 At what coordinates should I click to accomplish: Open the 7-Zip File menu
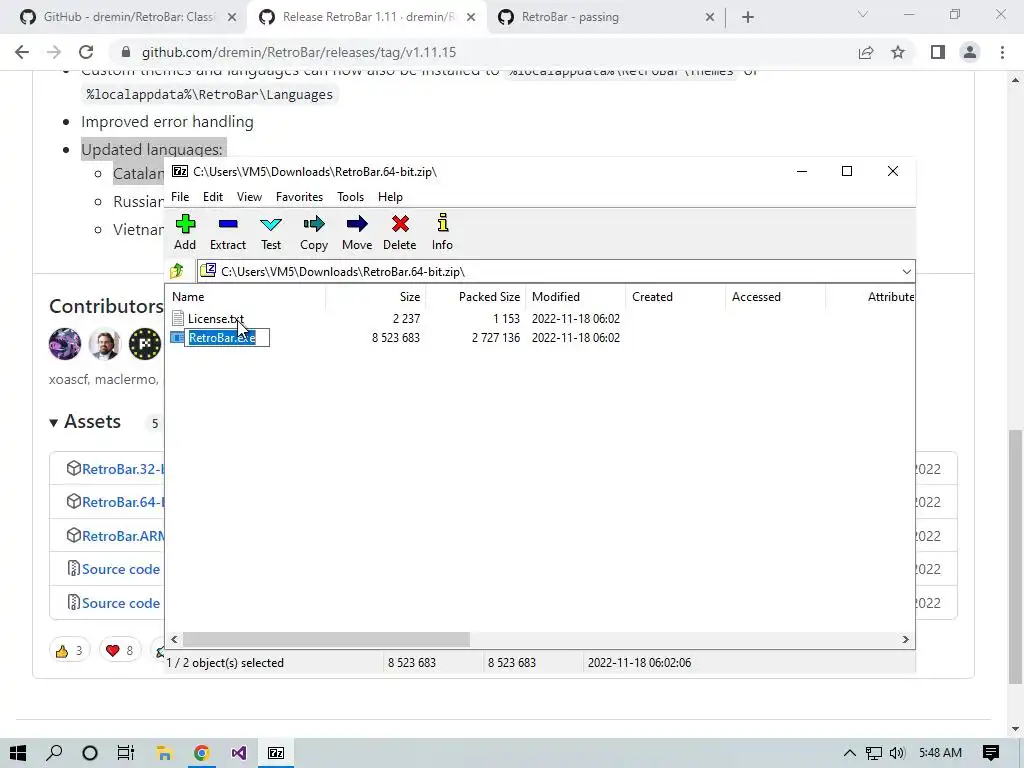(180, 197)
